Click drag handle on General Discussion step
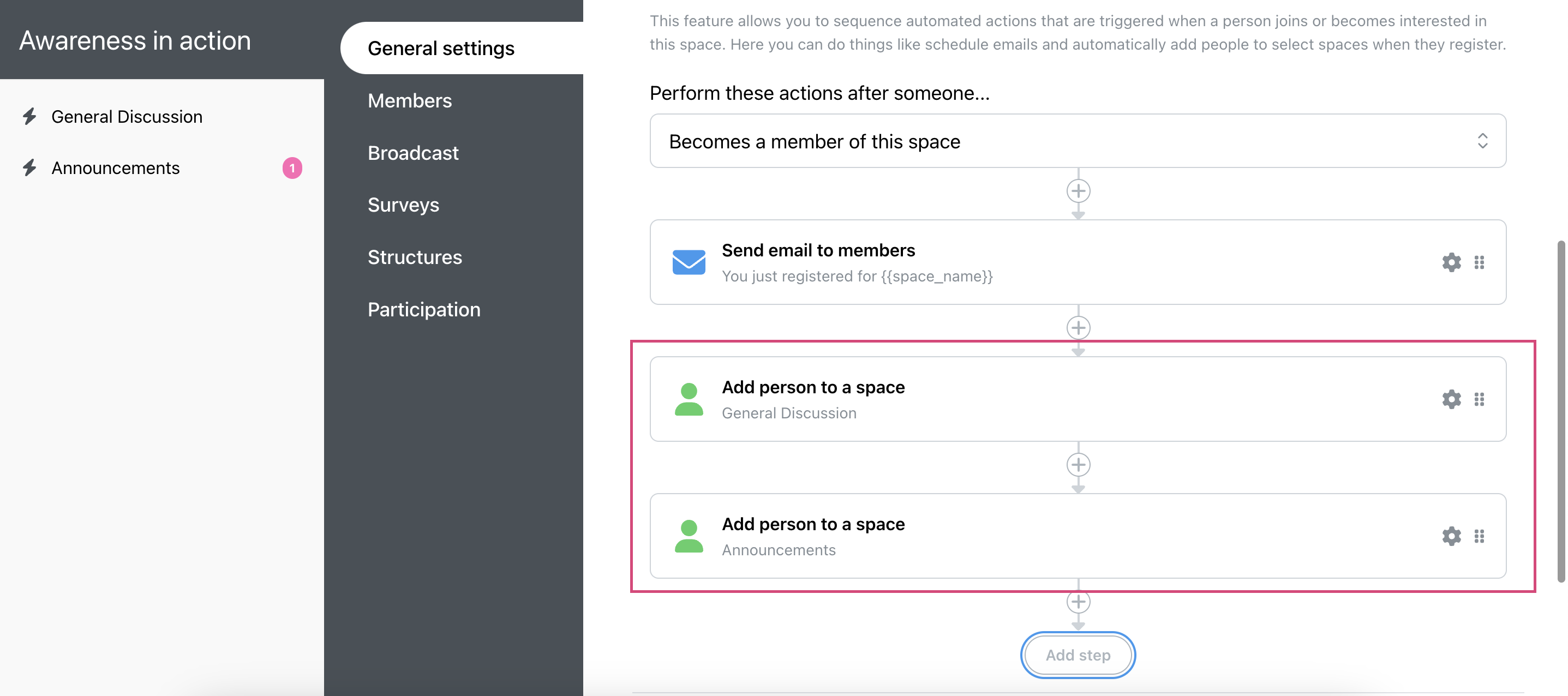The height and width of the screenshot is (696, 1568). 1479,399
